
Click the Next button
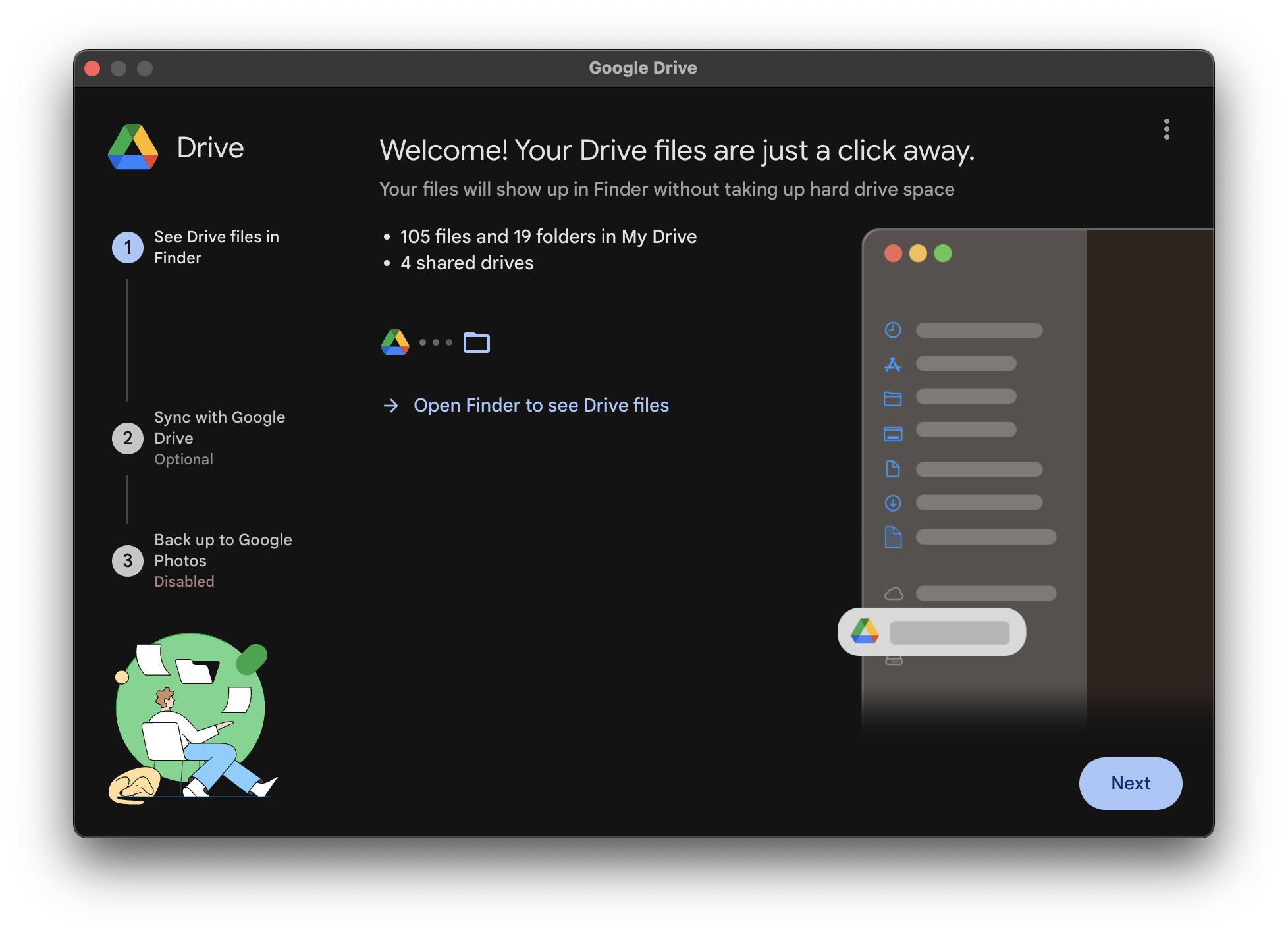(1130, 783)
